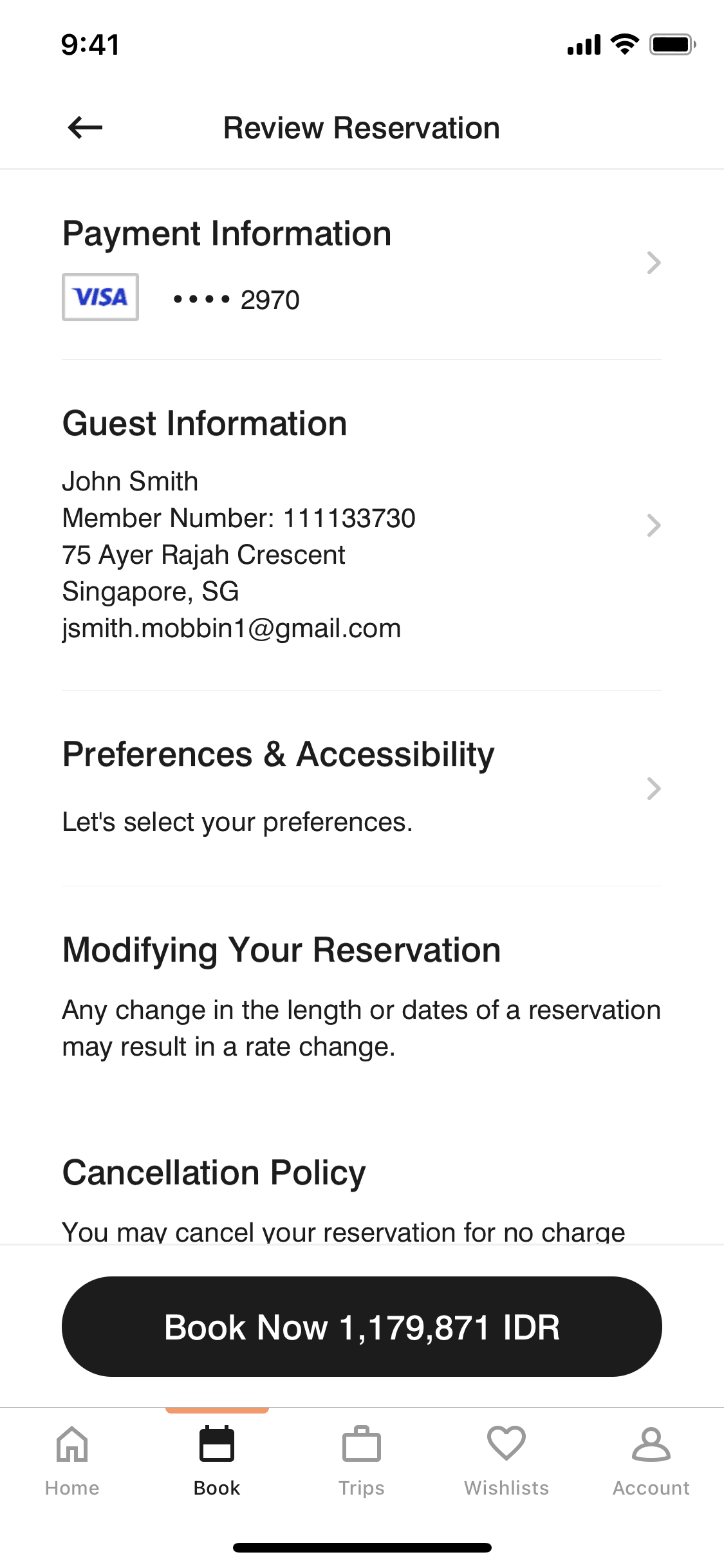Image resolution: width=724 pixels, height=1568 pixels.
Task: Open the Home tab icon
Action: [72, 1444]
